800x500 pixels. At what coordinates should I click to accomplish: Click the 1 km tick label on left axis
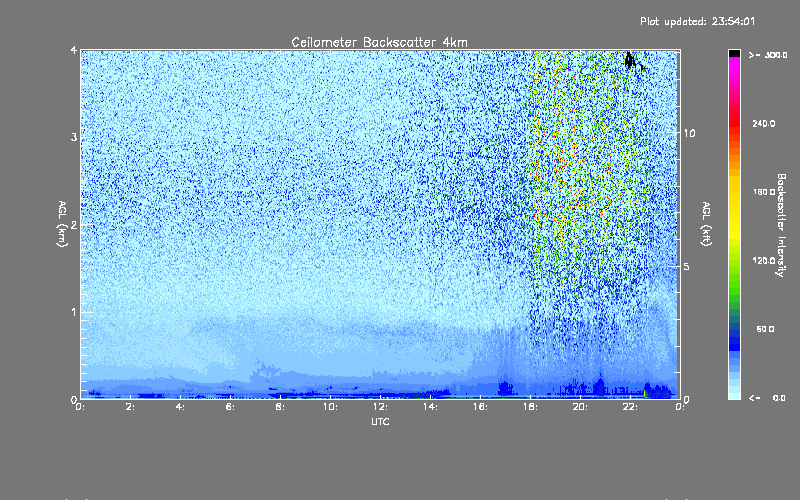point(74,312)
